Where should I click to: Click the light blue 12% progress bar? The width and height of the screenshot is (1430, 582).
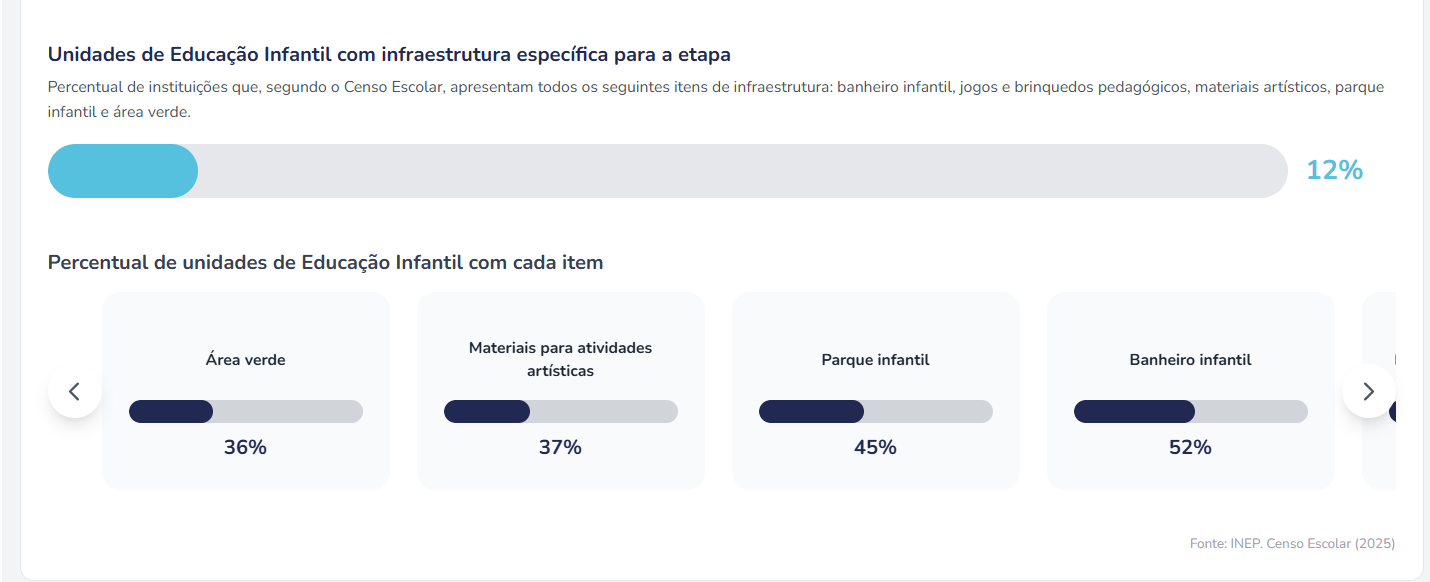[667, 171]
